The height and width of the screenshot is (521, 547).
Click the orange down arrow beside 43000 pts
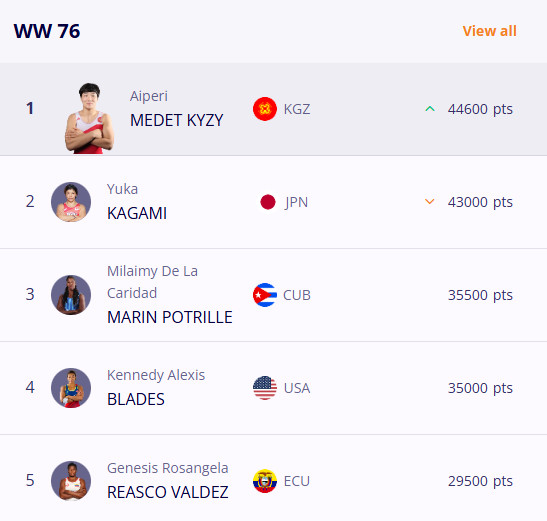click(429, 202)
